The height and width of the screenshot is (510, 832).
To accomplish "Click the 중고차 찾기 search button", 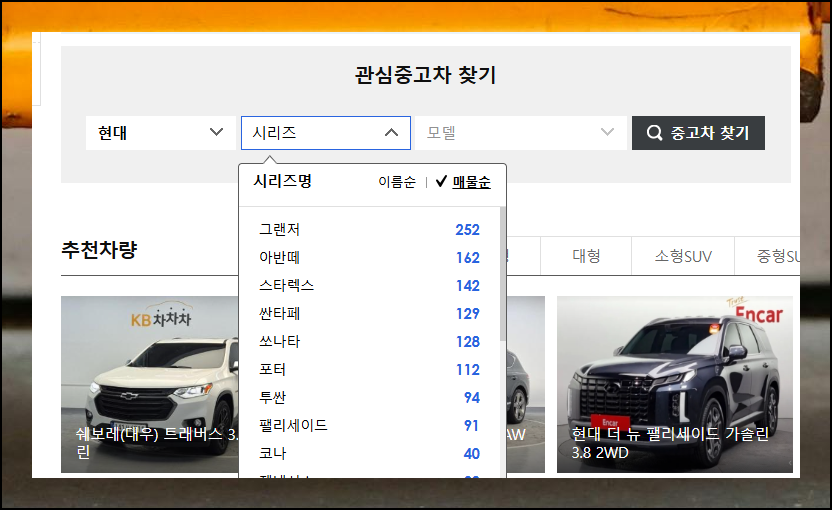I will [698, 133].
